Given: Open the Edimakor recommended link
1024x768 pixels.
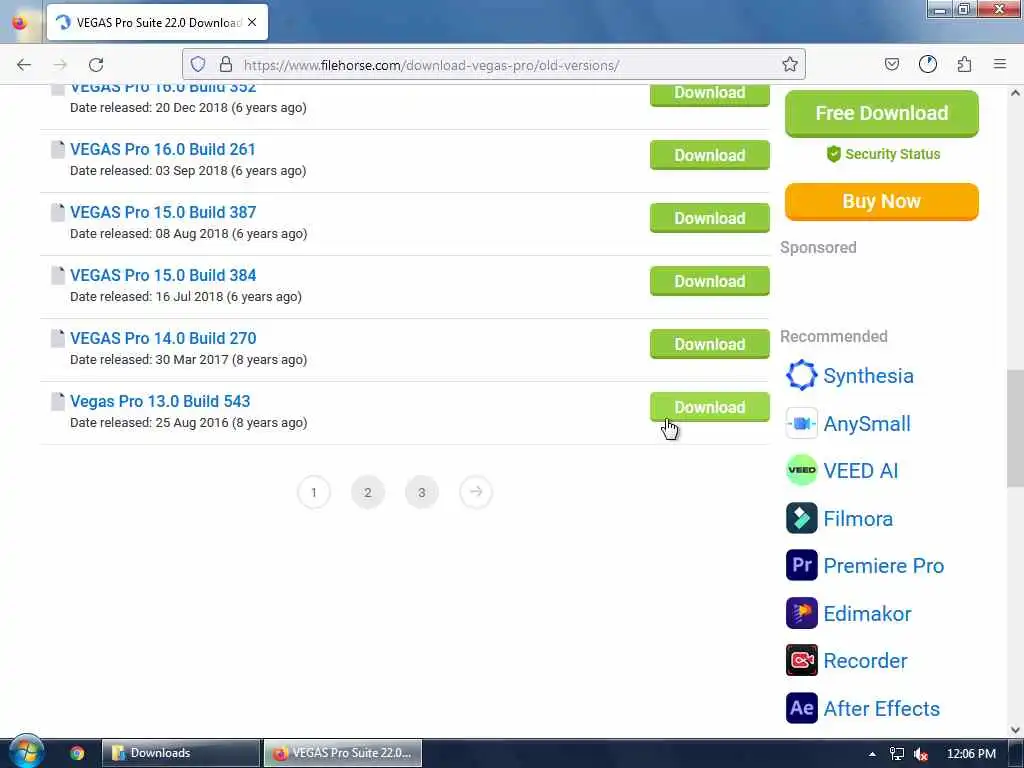Looking at the screenshot, I should tap(867, 614).
